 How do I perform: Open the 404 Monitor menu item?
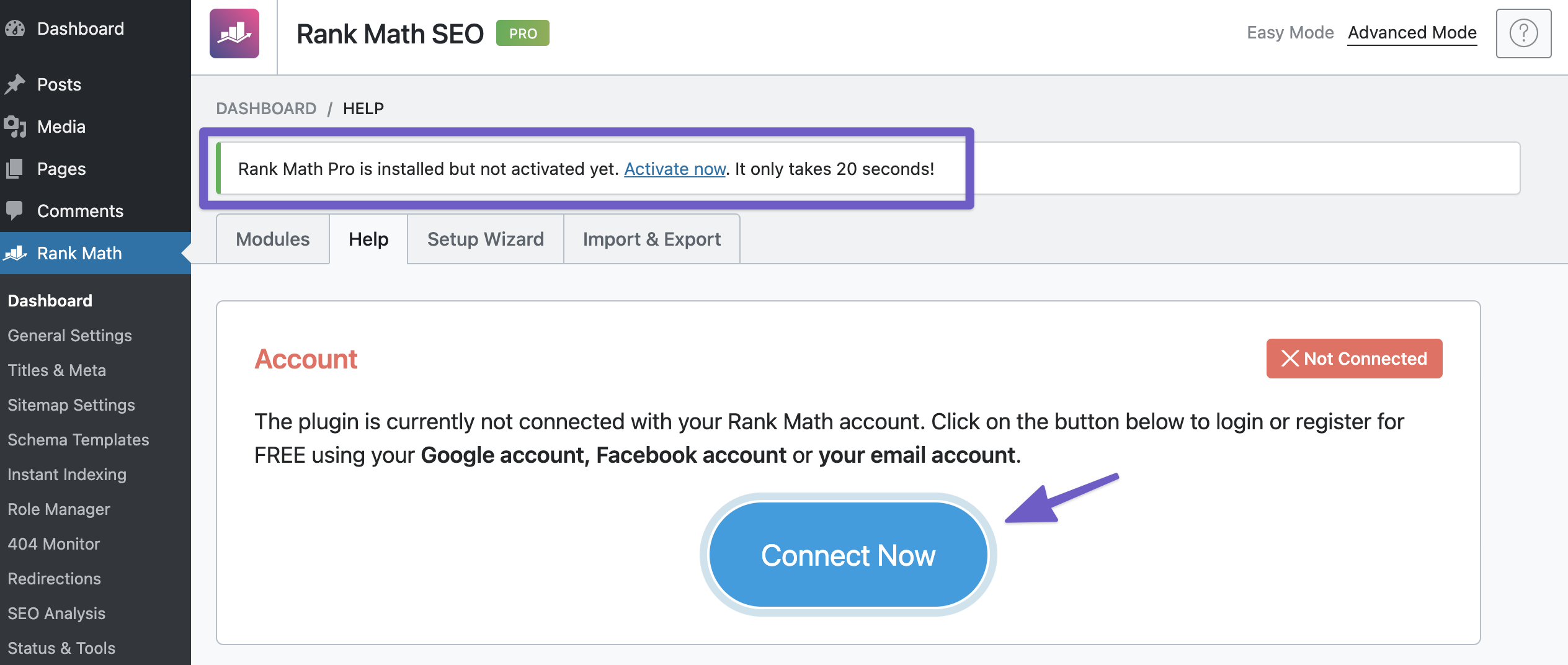click(x=54, y=544)
